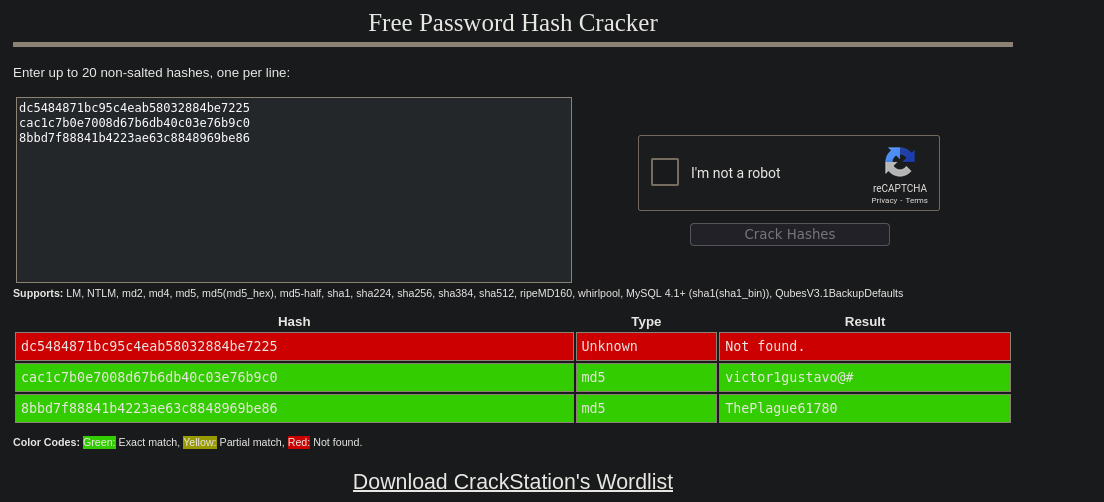Click the cracked result ThePlague61780
Image resolution: width=1104 pixels, height=502 pixels.
[864, 408]
